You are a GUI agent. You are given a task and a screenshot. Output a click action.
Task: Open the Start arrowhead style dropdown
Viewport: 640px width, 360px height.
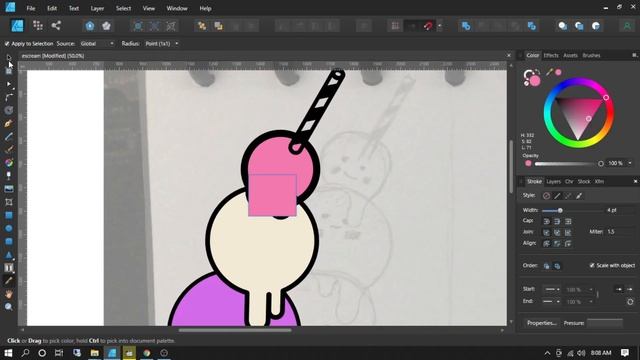click(552, 289)
